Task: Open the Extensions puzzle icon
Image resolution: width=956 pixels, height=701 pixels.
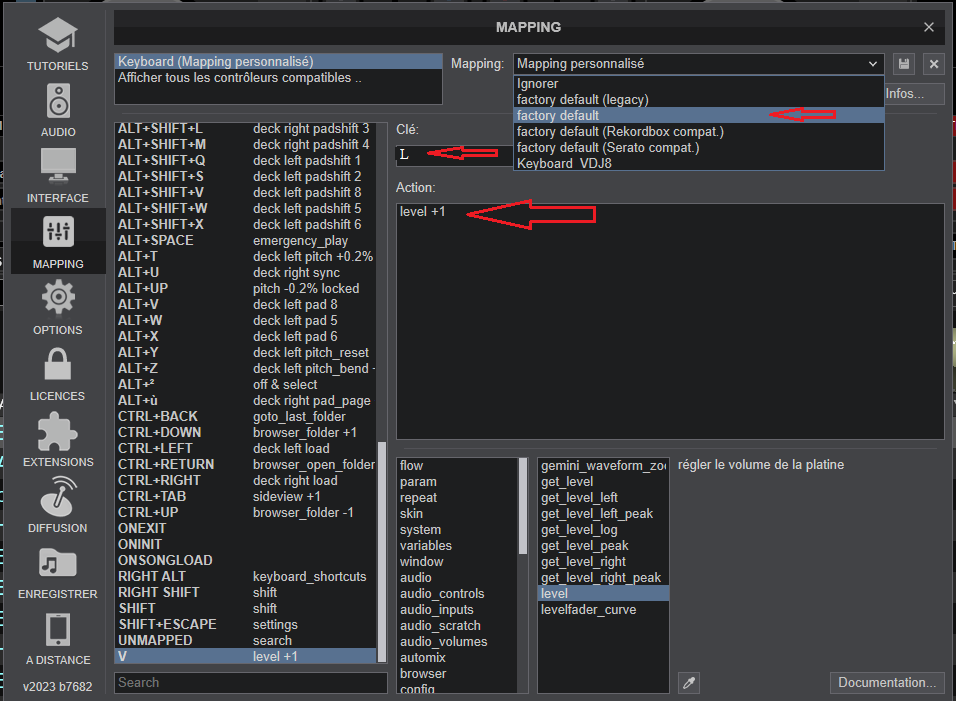Action: (58, 432)
